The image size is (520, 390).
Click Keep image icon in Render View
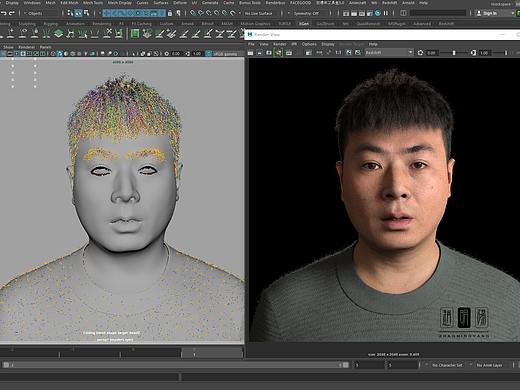click(x=349, y=53)
